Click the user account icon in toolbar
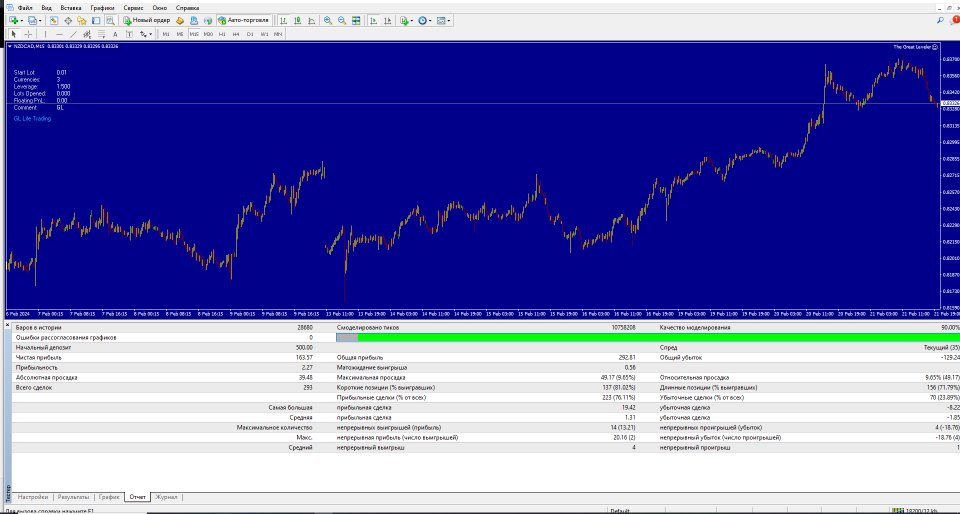The width and height of the screenshot is (960, 514). 193,20
